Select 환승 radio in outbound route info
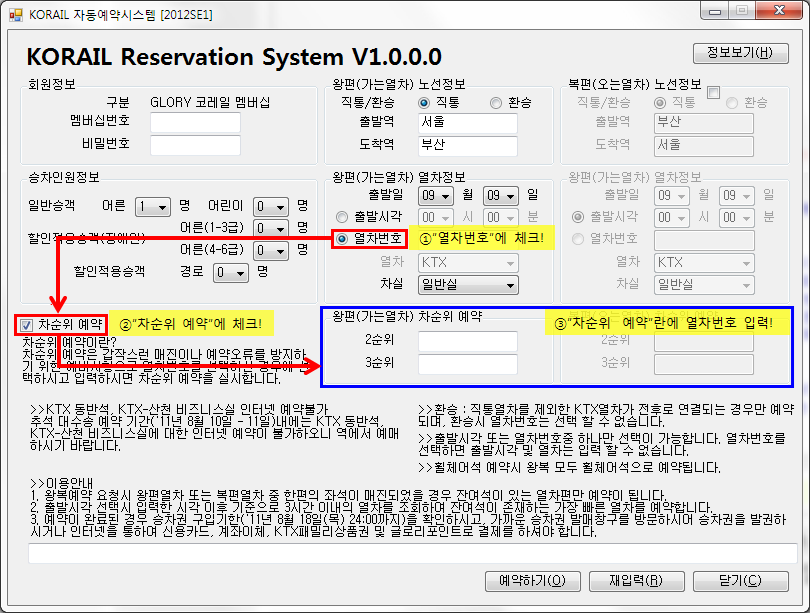This screenshot has width=810, height=613. click(x=496, y=103)
